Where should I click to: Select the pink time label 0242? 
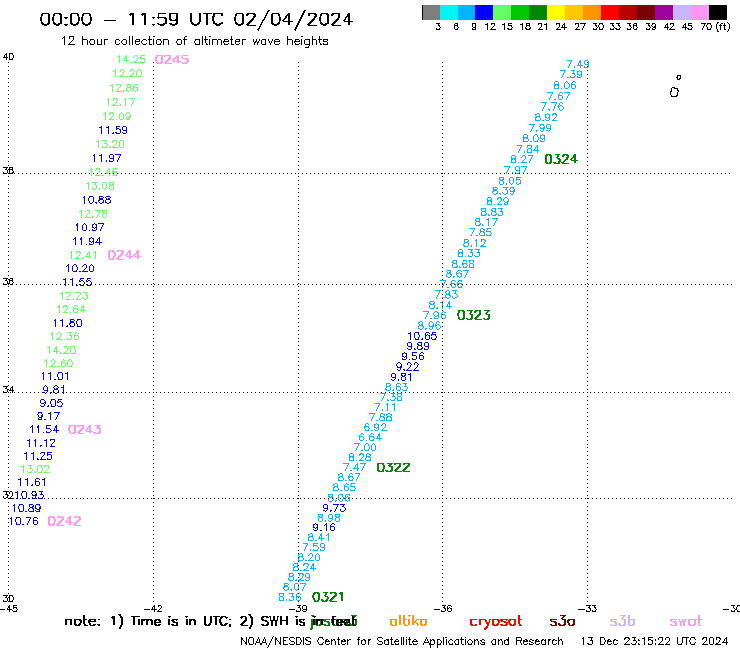tap(64, 521)
